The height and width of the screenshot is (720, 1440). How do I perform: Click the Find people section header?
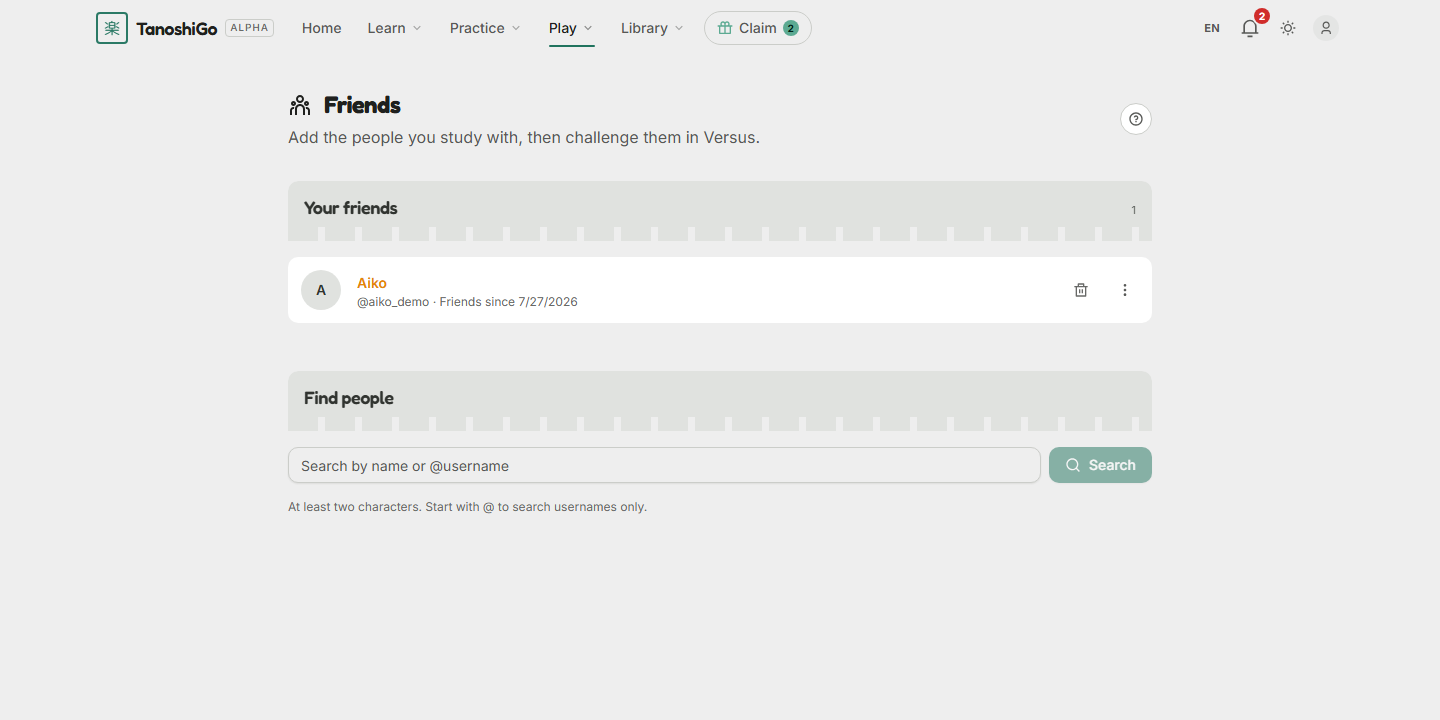[x=720, y=399]
